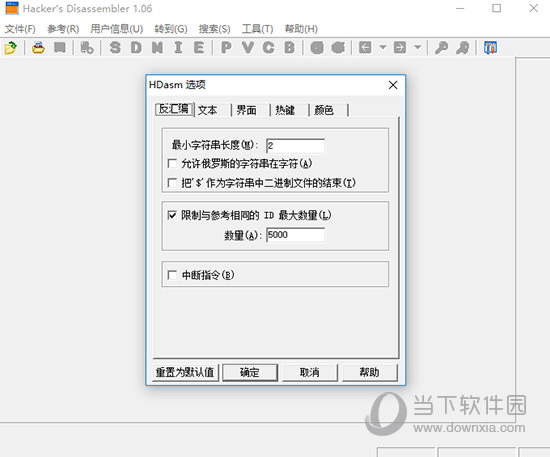The image size is (550, 457).
Task: Click the D toolbar icon
Action: [x=136, y=47]
